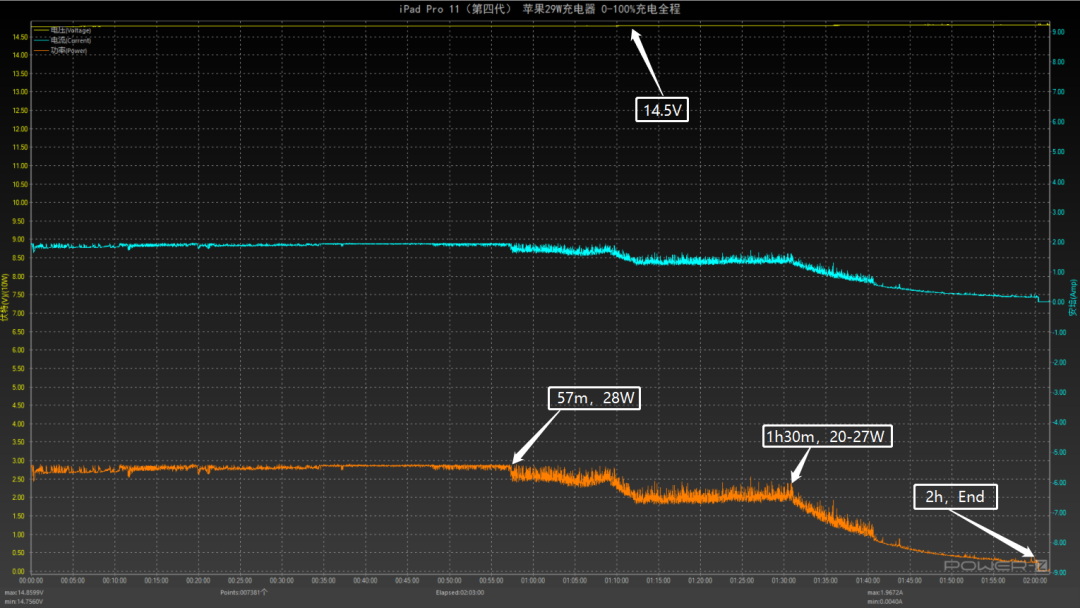Click the 00:45:00 time axis label
This screenshot has width=1080, height=608.
pos(407,580)
